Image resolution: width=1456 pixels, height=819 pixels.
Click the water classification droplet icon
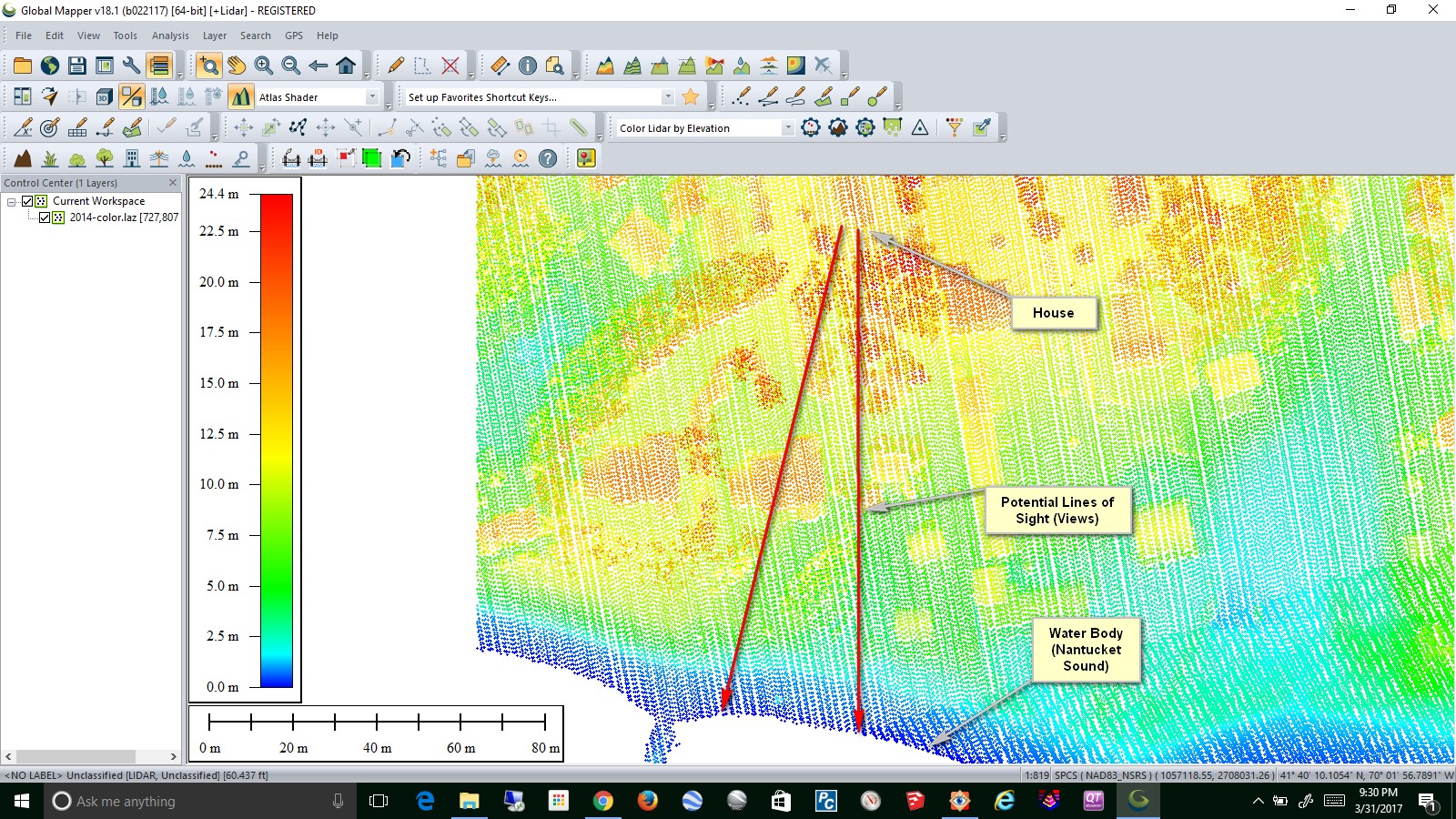pos(187,158)
